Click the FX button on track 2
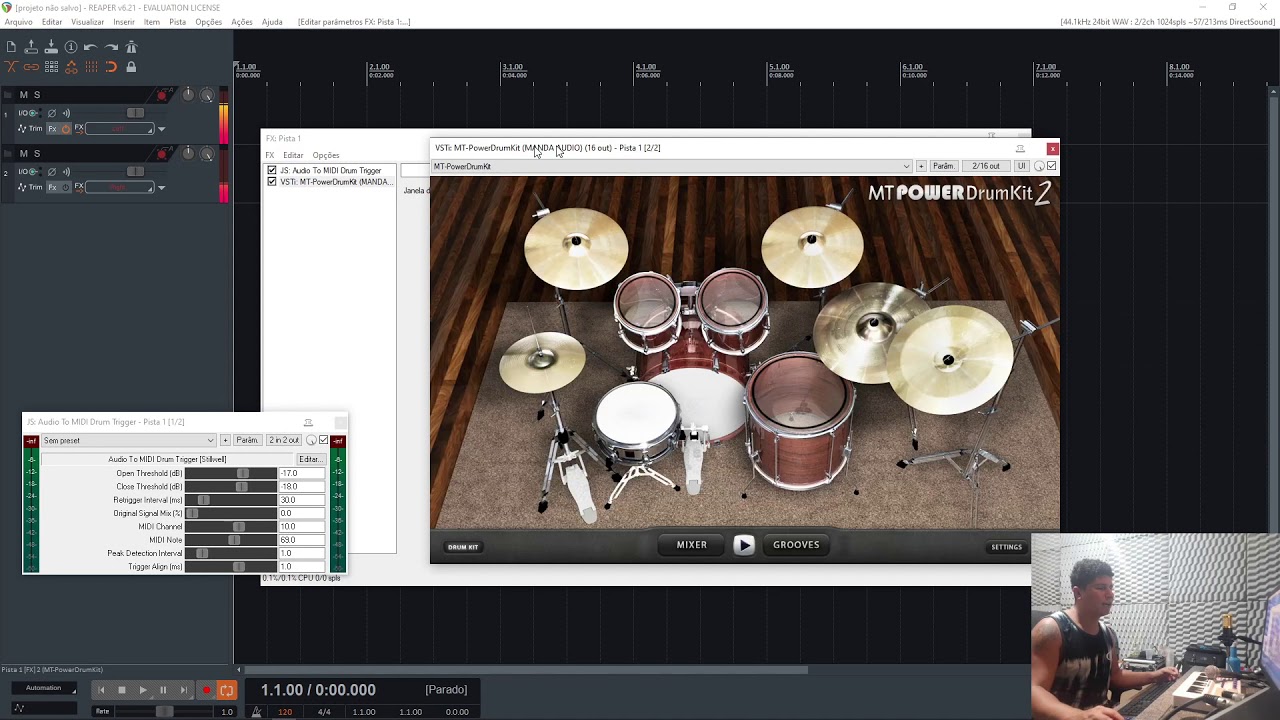Image resolution: width=1280 pixels, height=720 pixels. tap(53, 187)
